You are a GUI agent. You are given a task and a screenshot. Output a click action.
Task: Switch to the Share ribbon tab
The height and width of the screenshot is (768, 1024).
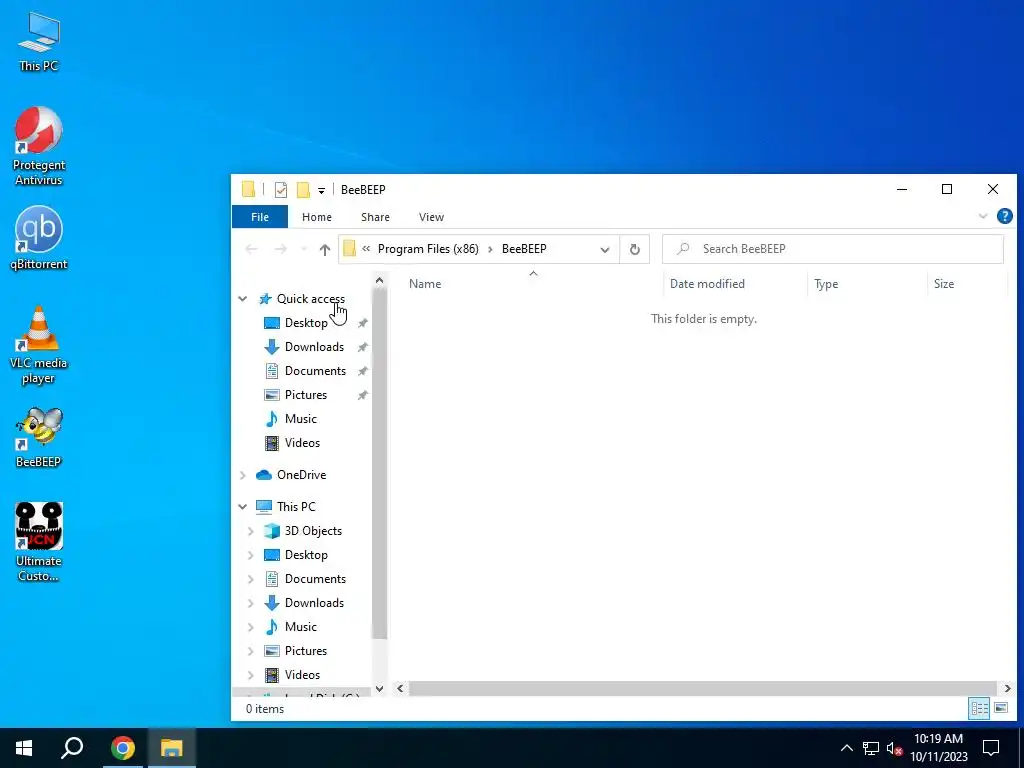tap(375, 217)
